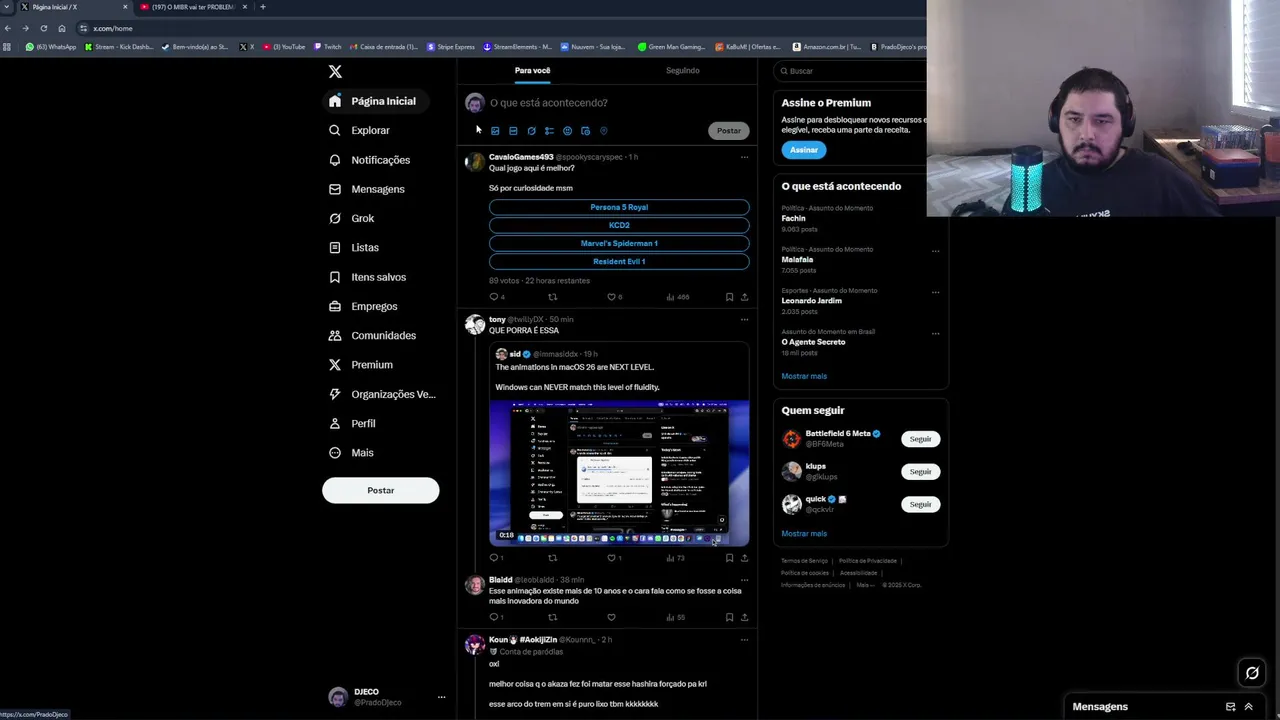Image resolution: width=1280 pixels, height=720 pixels.
Task: Open the Mais menu in sidebar
Action: click(351, 453)
